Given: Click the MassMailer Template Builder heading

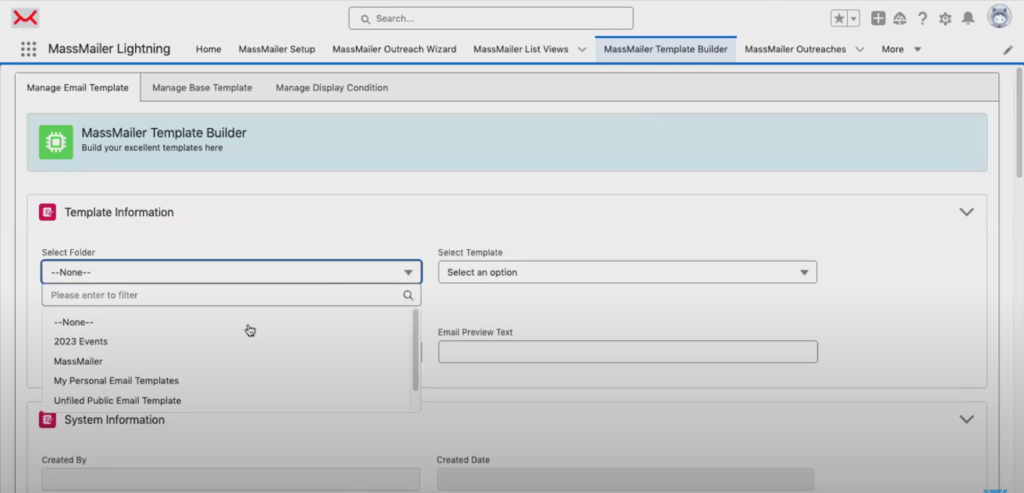Looking at the screenshot, I should pyautogui.click(x=164, y=133).
